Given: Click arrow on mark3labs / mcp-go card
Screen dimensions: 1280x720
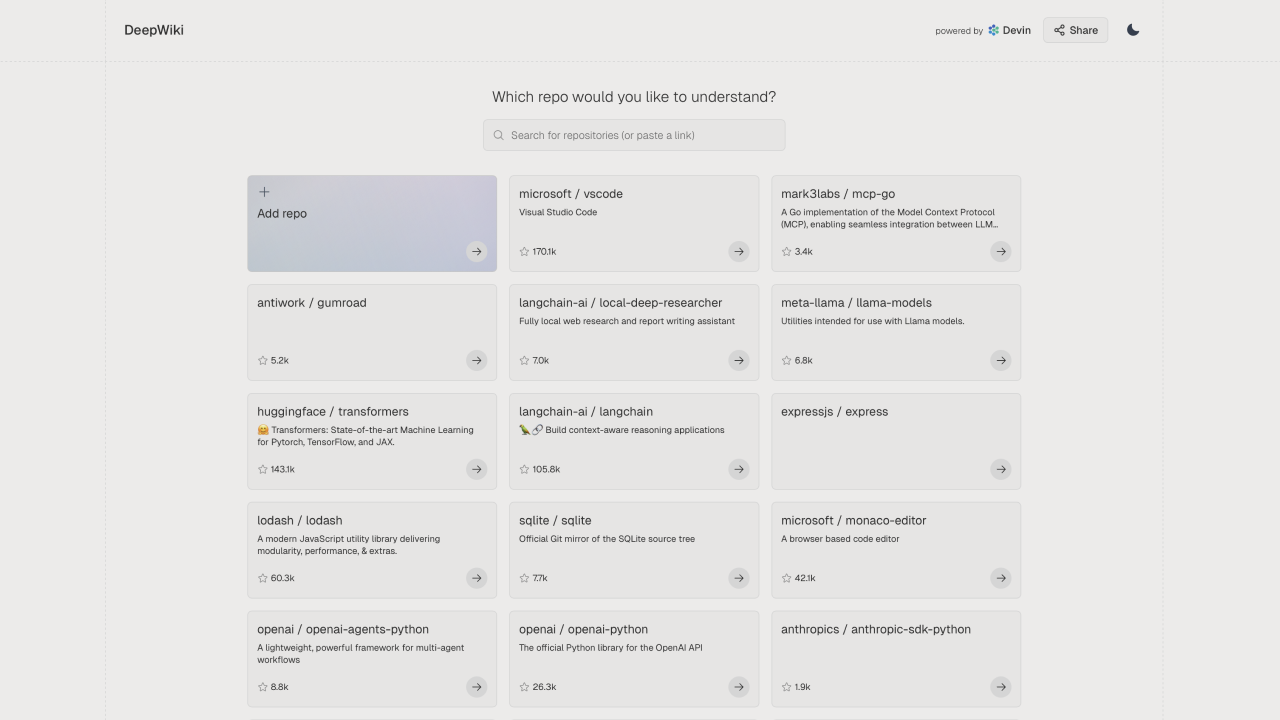Looking at the screenshot, I should (x=1001, y=252).
